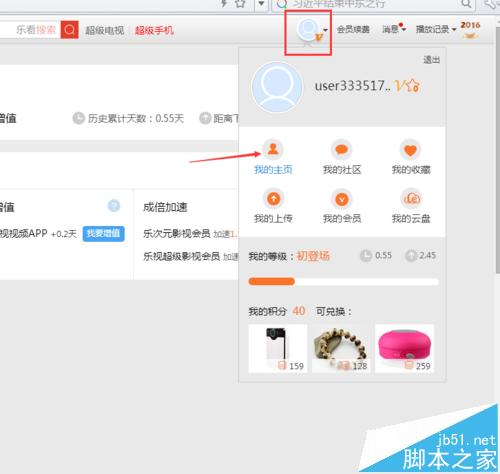Open 超级手机 nav item
Image resolution: width=500 pixels, height=474 pixels.
coord(154,30)
